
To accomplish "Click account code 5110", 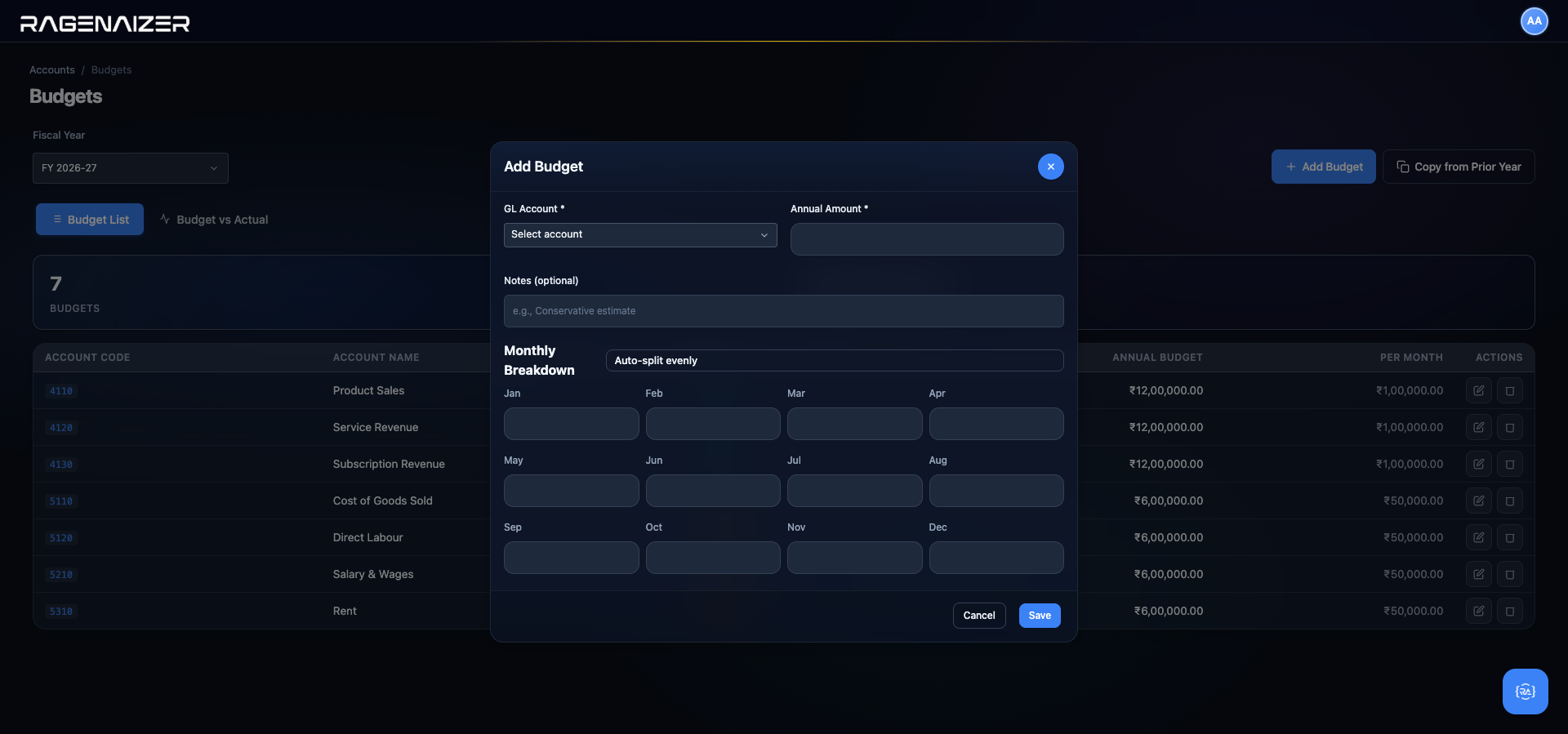I will click(61, 501).
